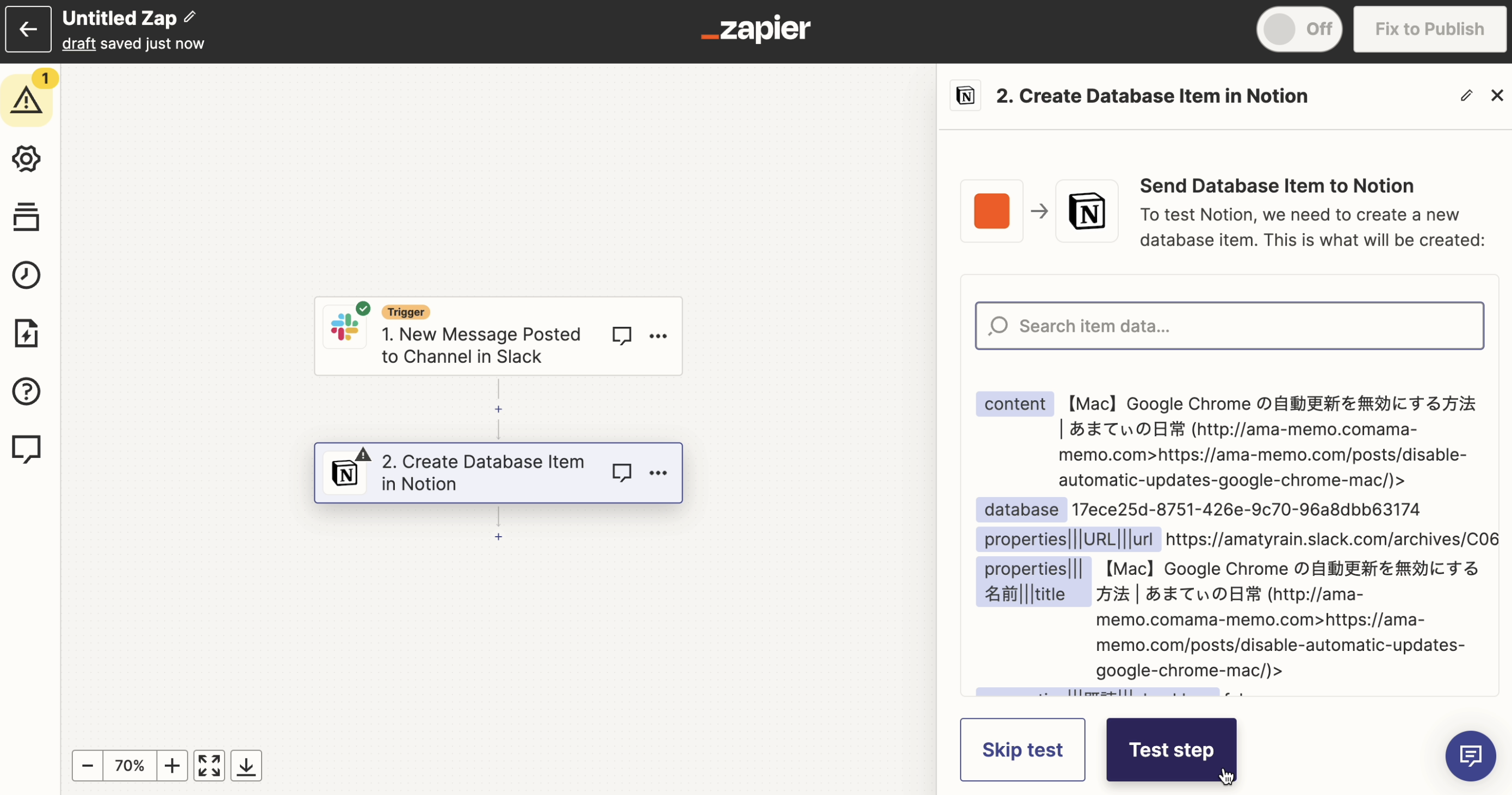Open Zap settings gear icon
This screenshot has width=1512, height=795.
click(x=27, y=158)
